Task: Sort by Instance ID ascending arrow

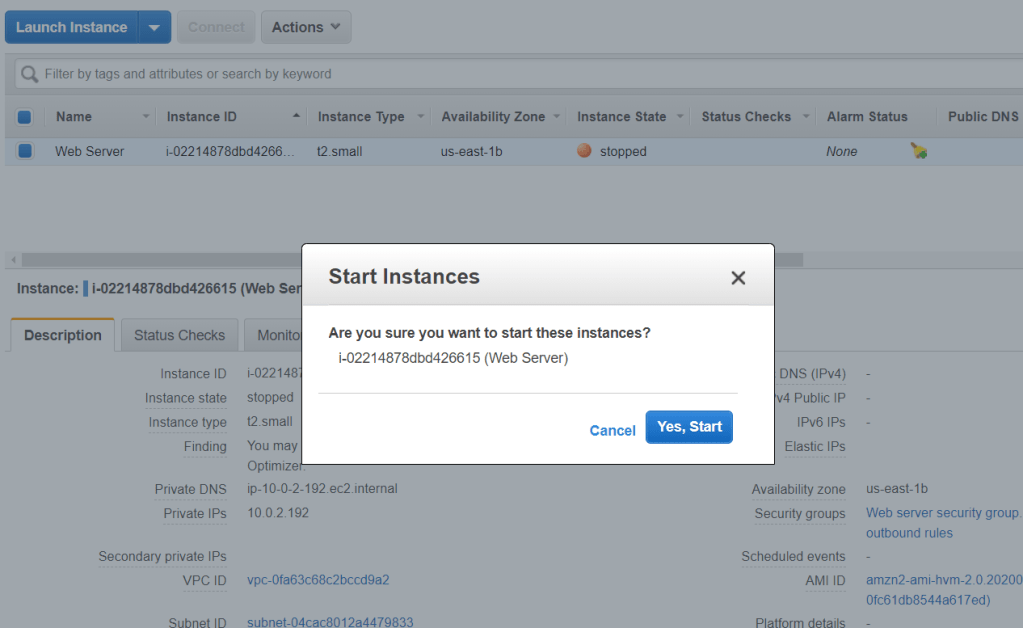Action: point(296,117)
